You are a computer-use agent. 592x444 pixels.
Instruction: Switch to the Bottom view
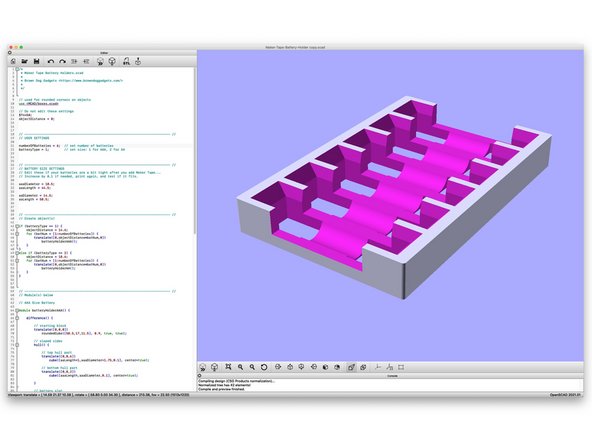[x=302, y=367]
